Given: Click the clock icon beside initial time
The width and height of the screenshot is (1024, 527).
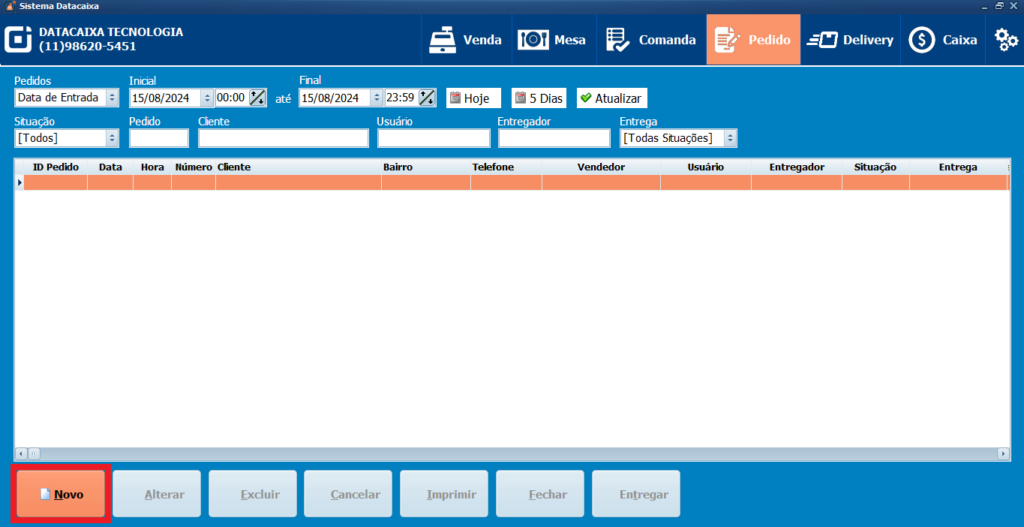Looking at the screenshot, I should pyautogui.click(x=258, y=98).
